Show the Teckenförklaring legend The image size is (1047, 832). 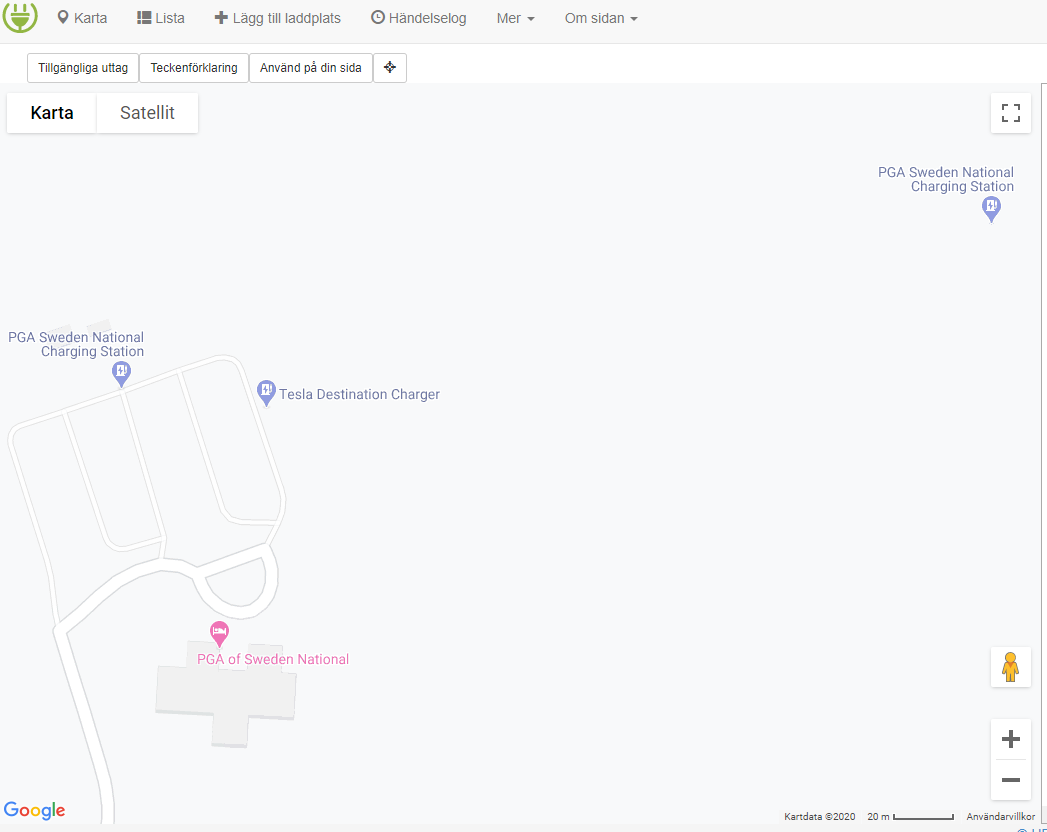click(194, 68)
